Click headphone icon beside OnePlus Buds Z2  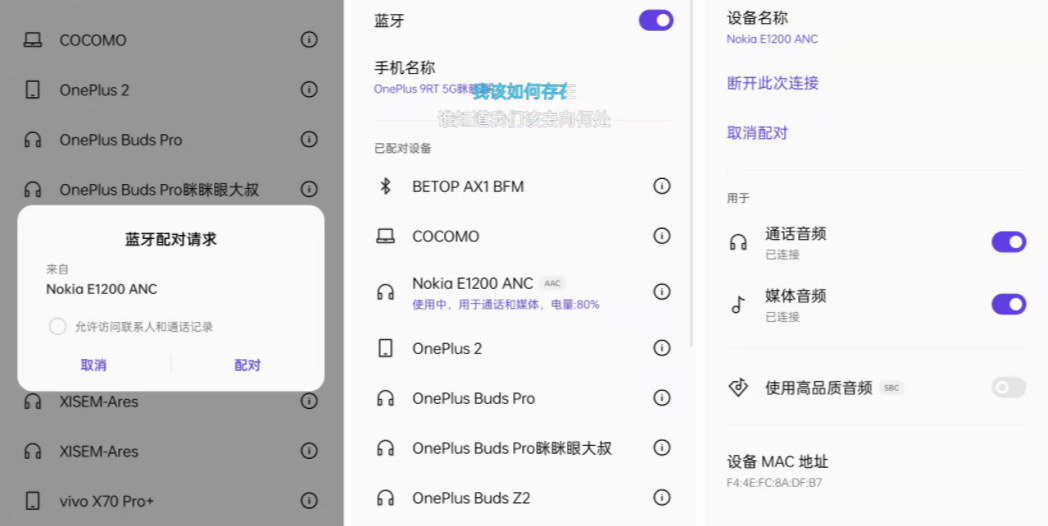point(385,498)
